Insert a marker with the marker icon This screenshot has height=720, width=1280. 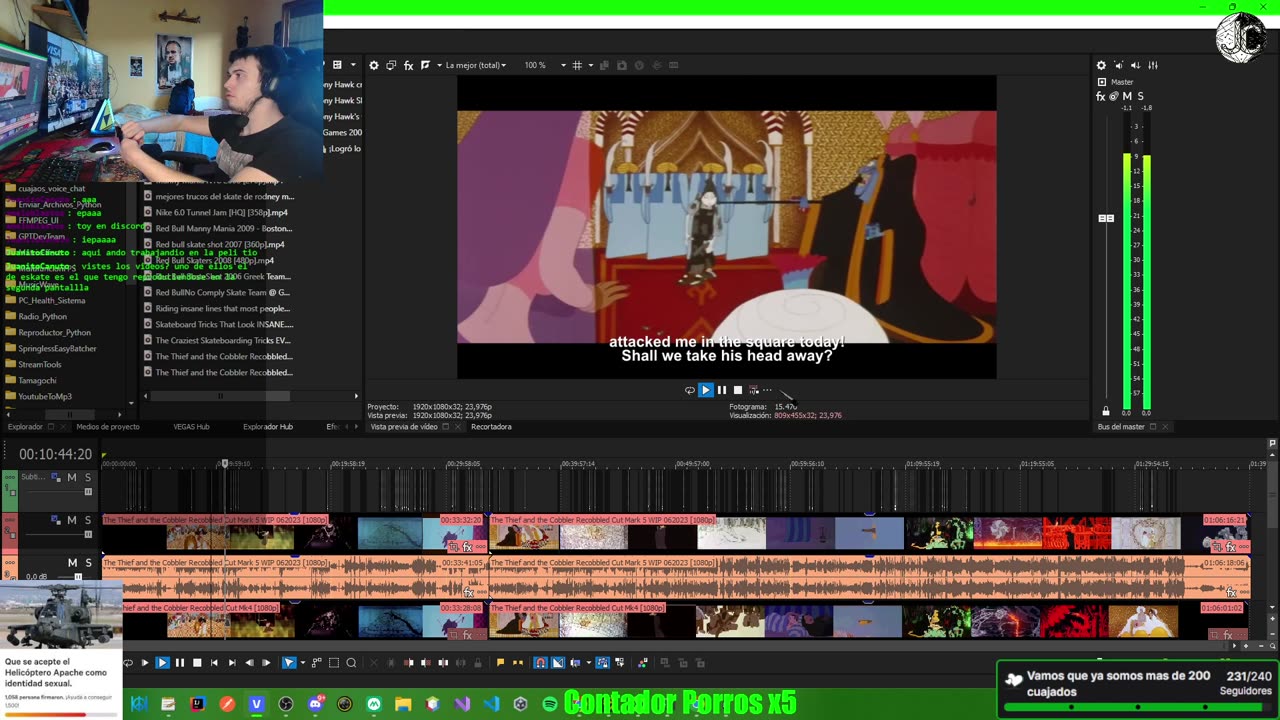500,663
